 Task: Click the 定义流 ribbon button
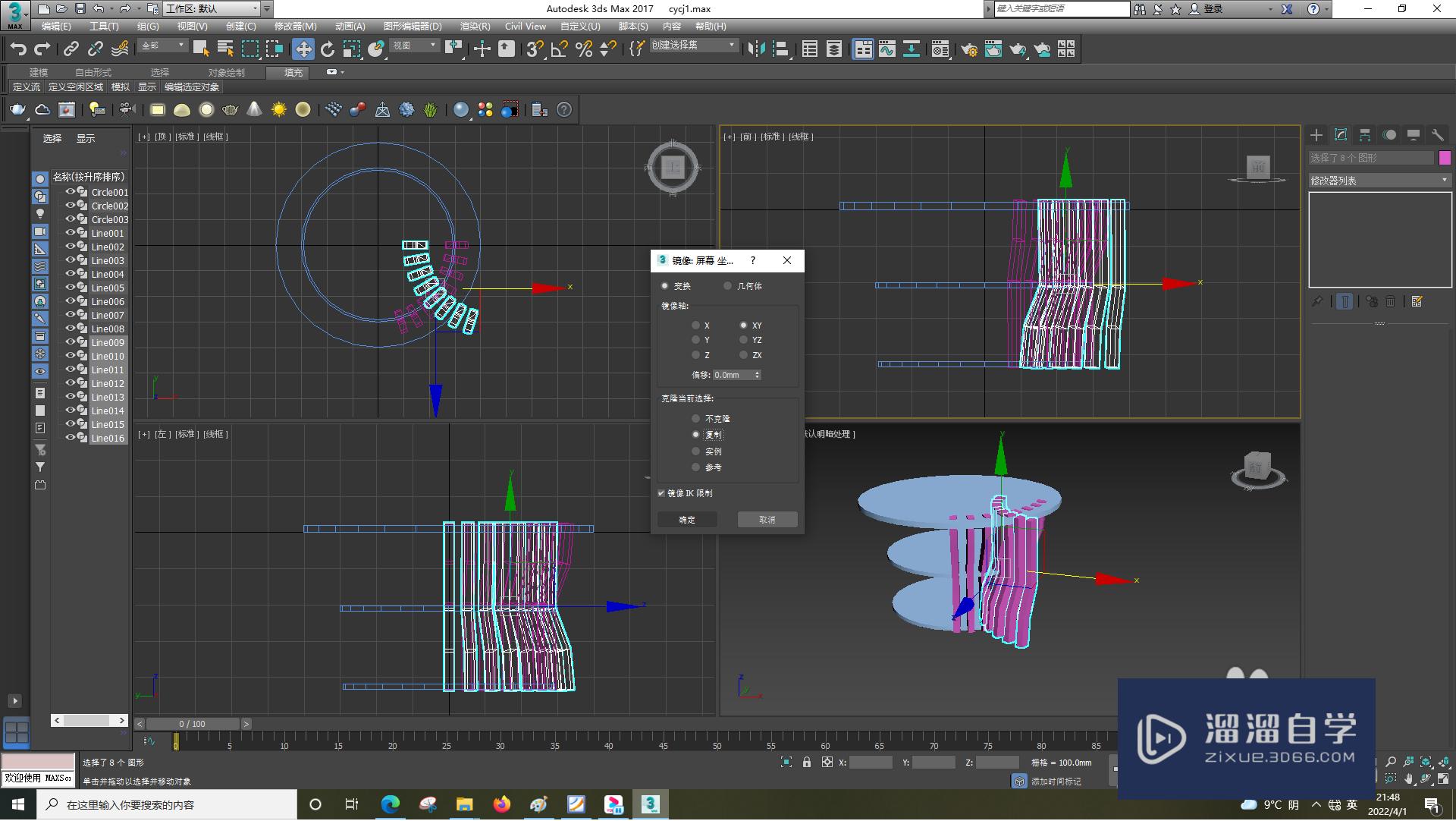[x=27, y=87]
